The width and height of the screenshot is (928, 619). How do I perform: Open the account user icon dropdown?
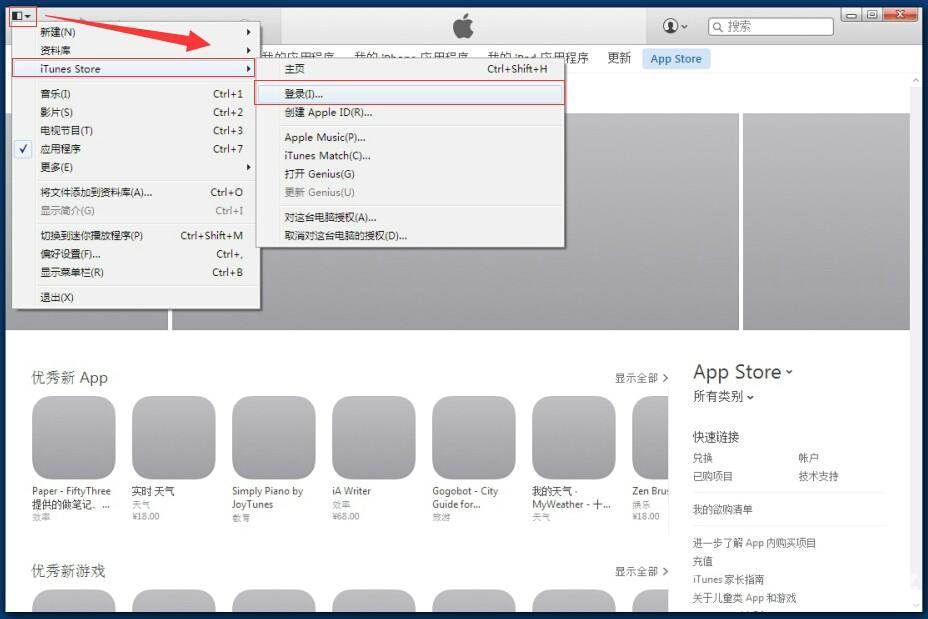click(x=675, y=26)
